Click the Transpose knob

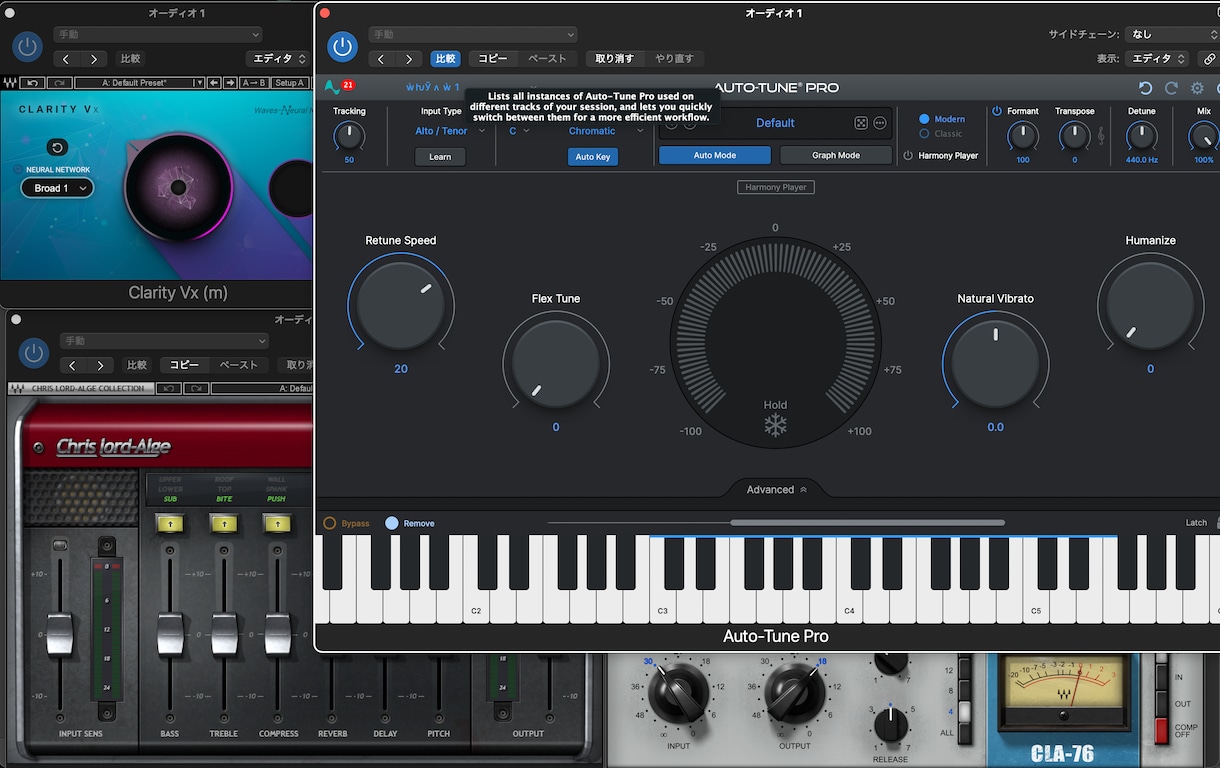click(1074, 135)
